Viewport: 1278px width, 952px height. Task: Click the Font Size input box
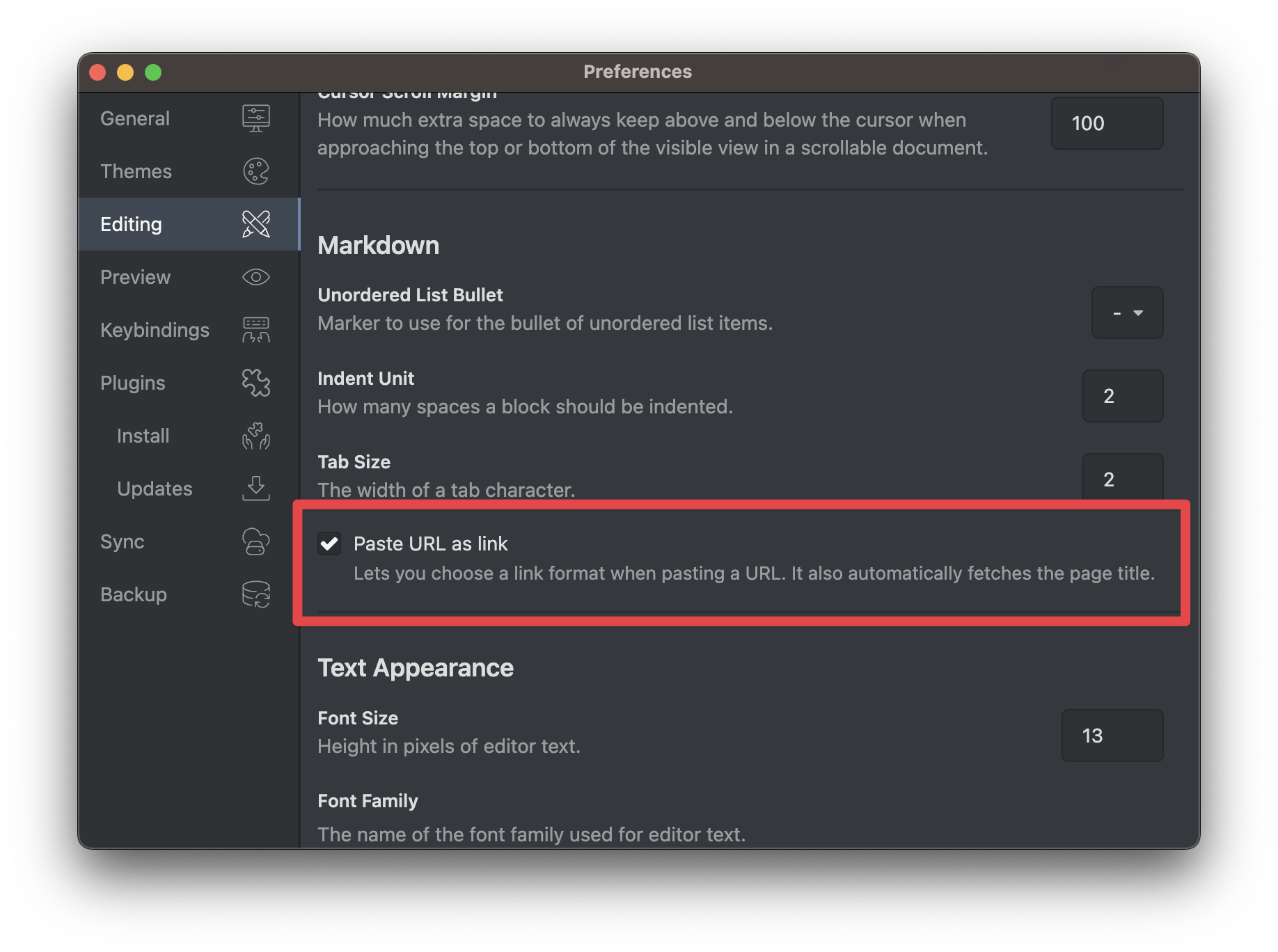pyautogui.click(x=1112, y=736)
